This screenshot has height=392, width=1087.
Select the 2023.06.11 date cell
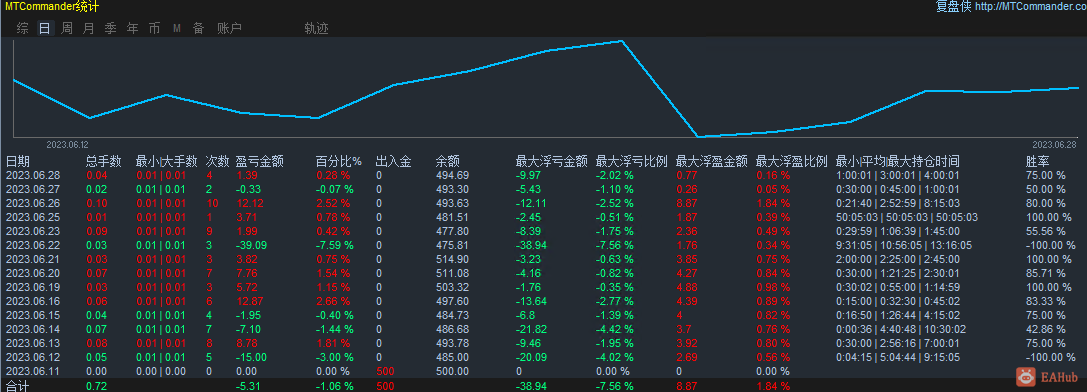33,371
